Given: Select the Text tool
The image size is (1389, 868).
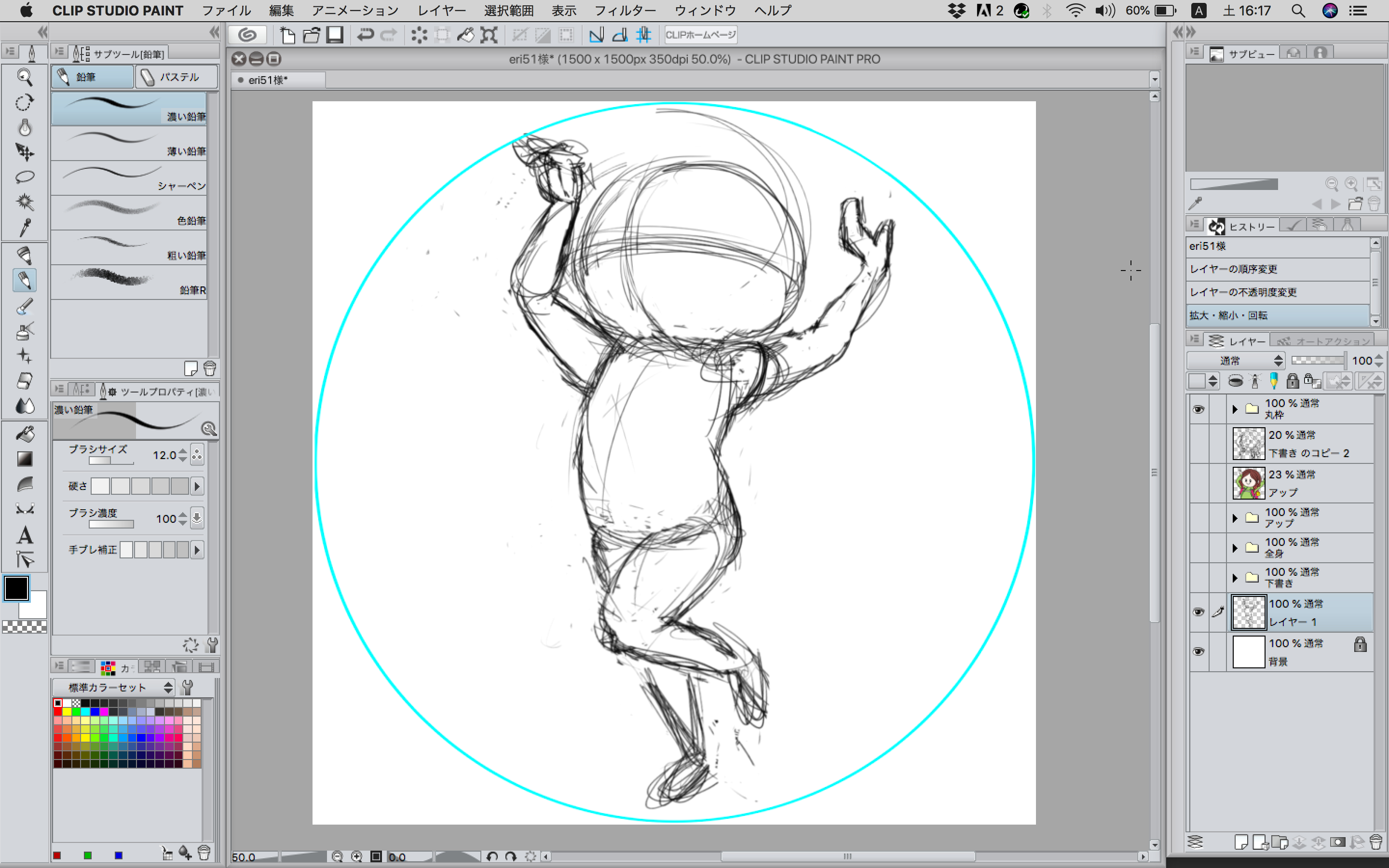Looking at the screenshot, I should click(24, 535).
